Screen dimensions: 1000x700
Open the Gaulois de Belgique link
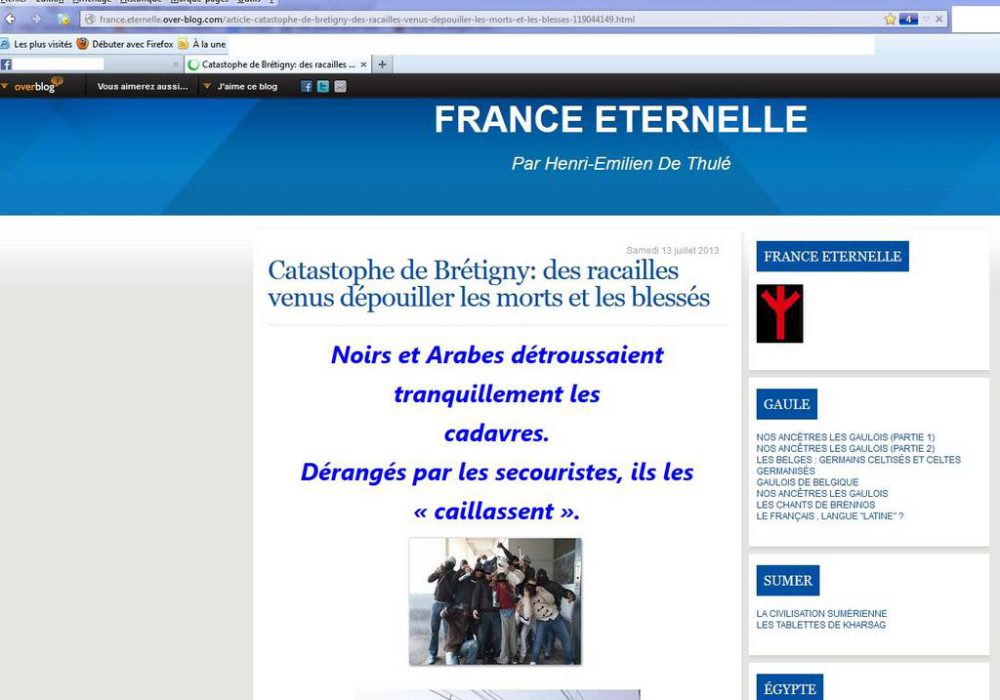click(807, 483)
